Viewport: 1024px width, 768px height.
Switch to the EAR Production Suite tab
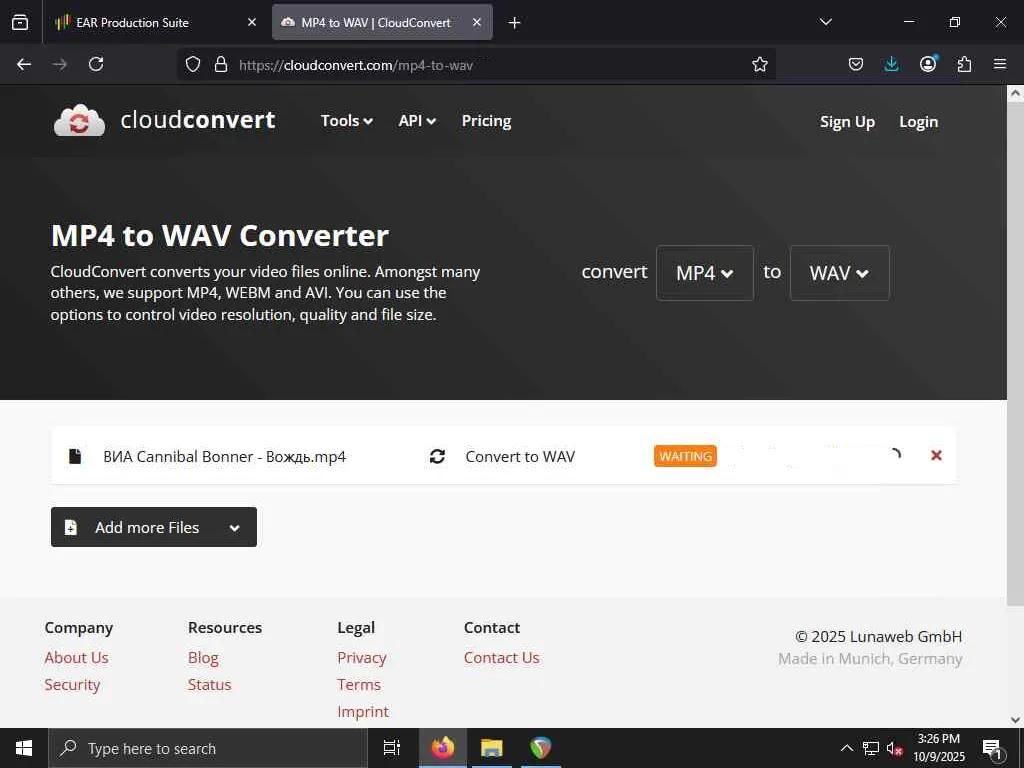[x=155, y=22]
